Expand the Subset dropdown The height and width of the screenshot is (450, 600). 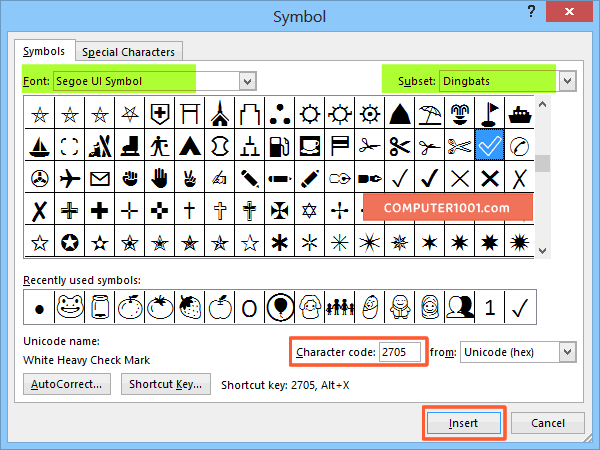pos(568,79)
